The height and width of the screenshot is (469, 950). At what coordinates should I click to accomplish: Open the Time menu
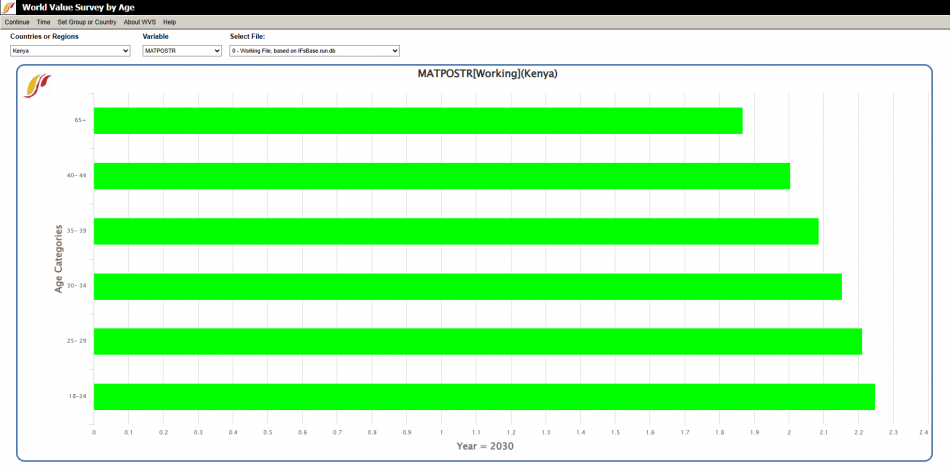point(43,22)
